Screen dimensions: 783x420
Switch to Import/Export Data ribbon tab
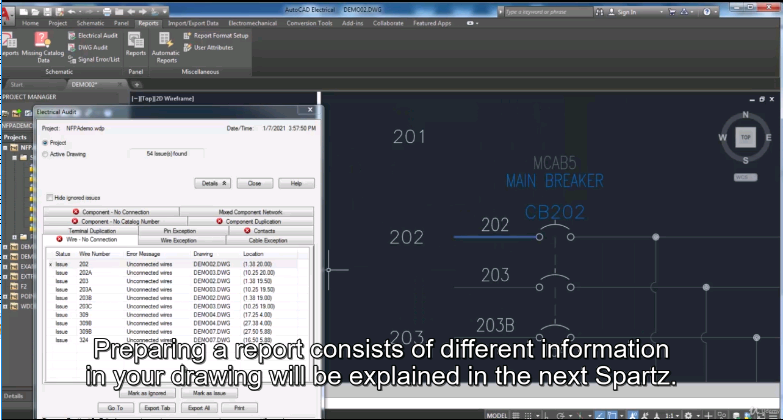tap(193, 23)
